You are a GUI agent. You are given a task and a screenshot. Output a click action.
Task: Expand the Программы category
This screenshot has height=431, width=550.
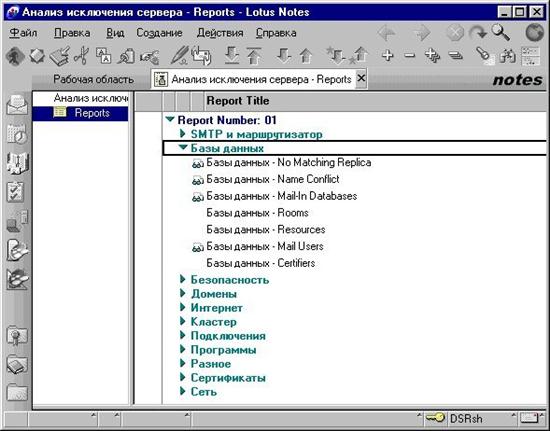tap(182, 349)
